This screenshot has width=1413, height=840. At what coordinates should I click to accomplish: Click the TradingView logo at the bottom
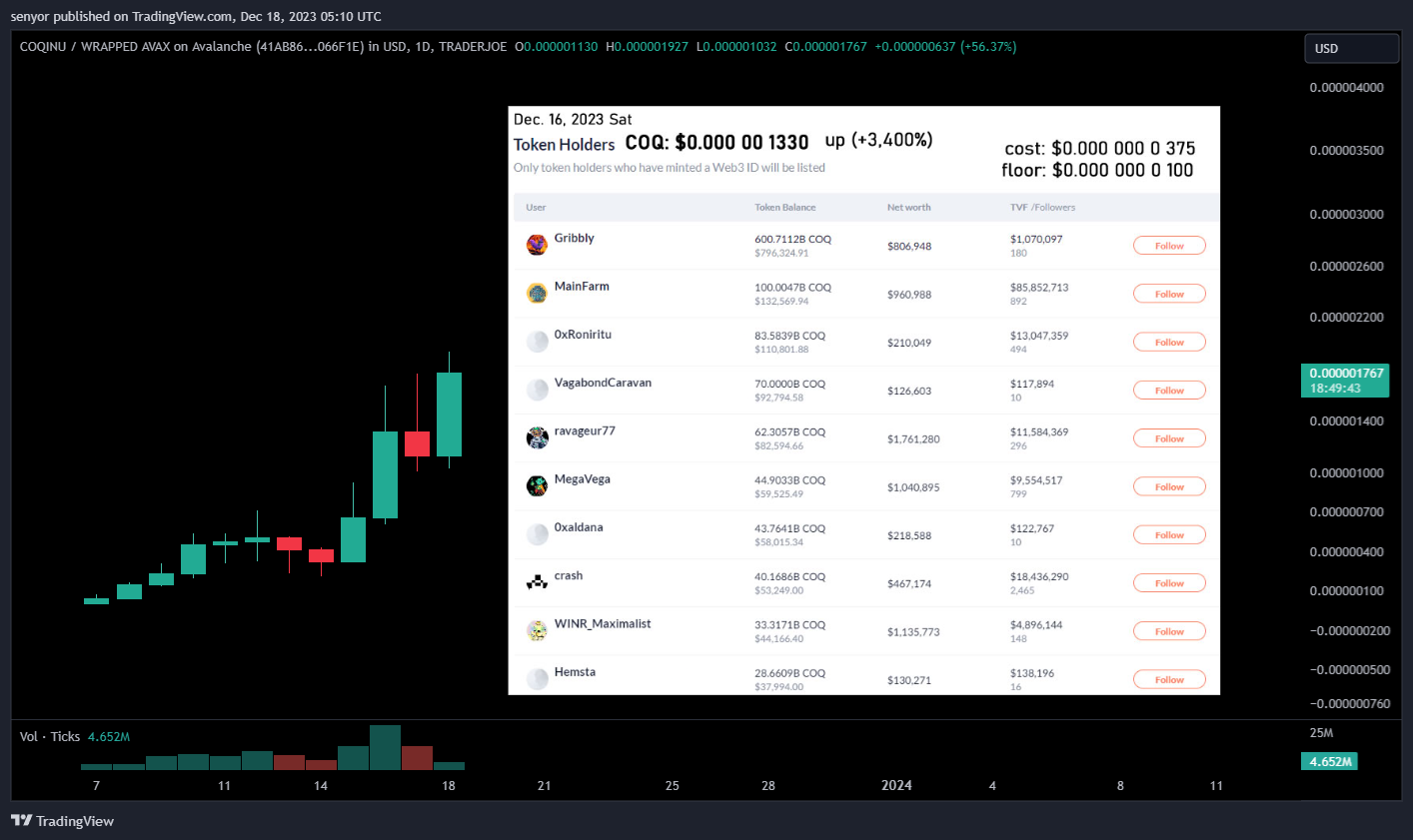click(62, 821)
